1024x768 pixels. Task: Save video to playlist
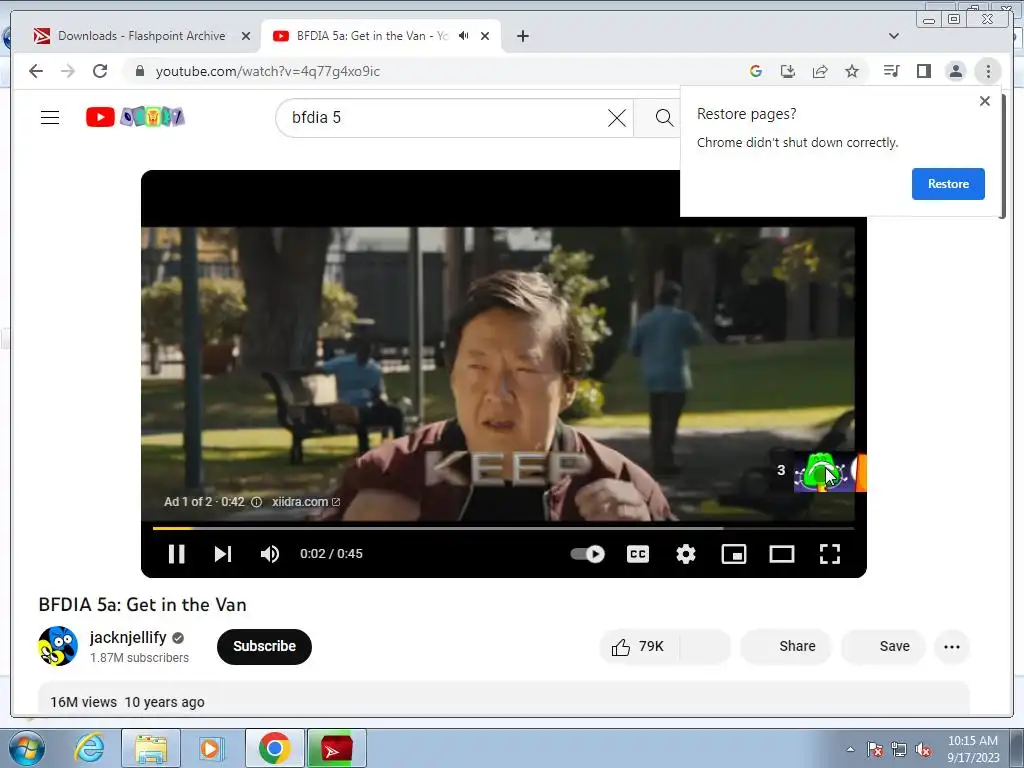[883, 647]
